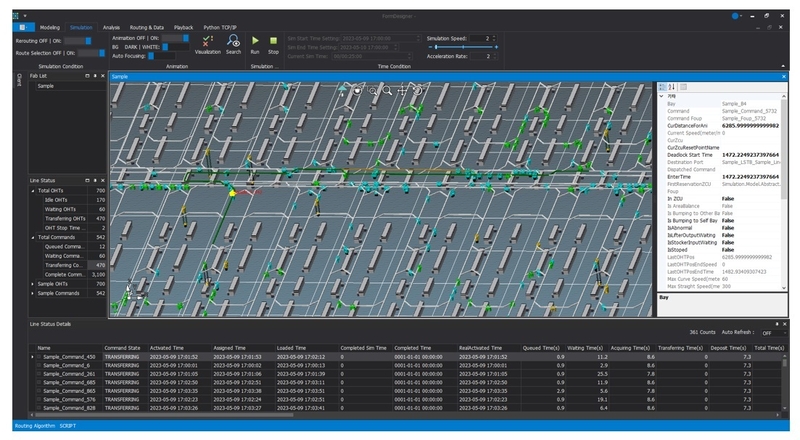
Task: Tick checkbox for Sample_Command_450 row
Action: click(x=39, y=357)
